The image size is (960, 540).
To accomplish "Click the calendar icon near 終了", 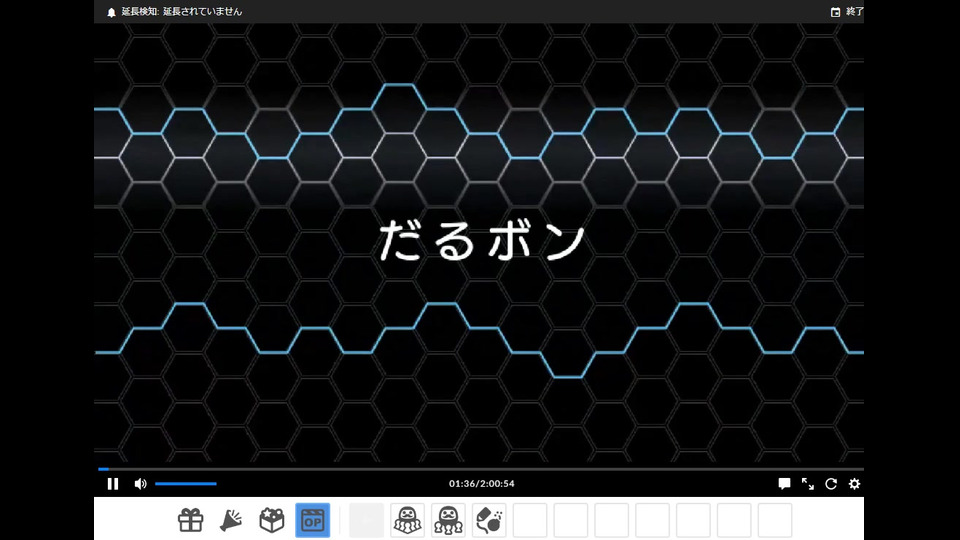I will [x=835, y=12].
